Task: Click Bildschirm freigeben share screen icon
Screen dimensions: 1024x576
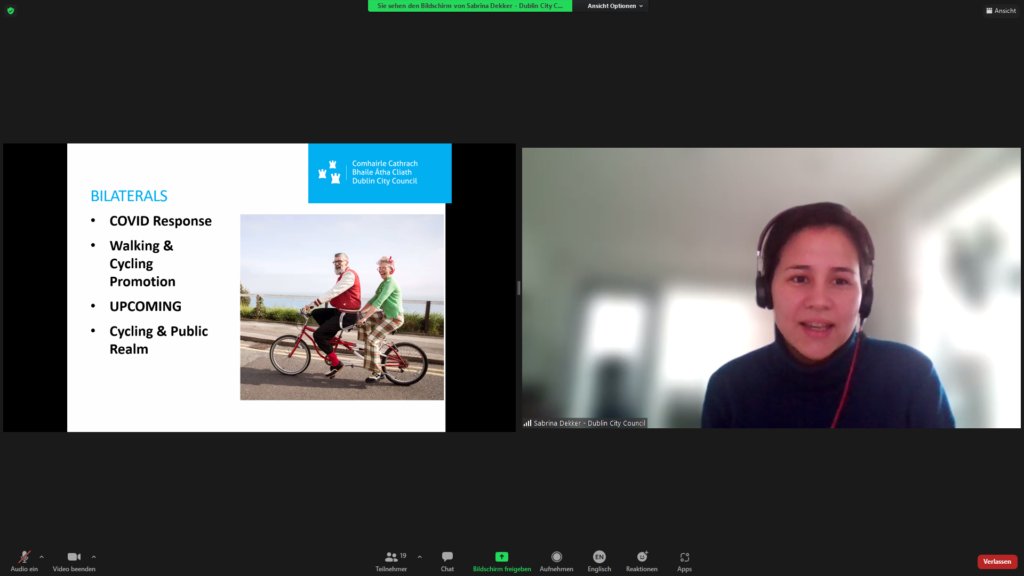Action: pyautogui.click(x=502, y=557)
